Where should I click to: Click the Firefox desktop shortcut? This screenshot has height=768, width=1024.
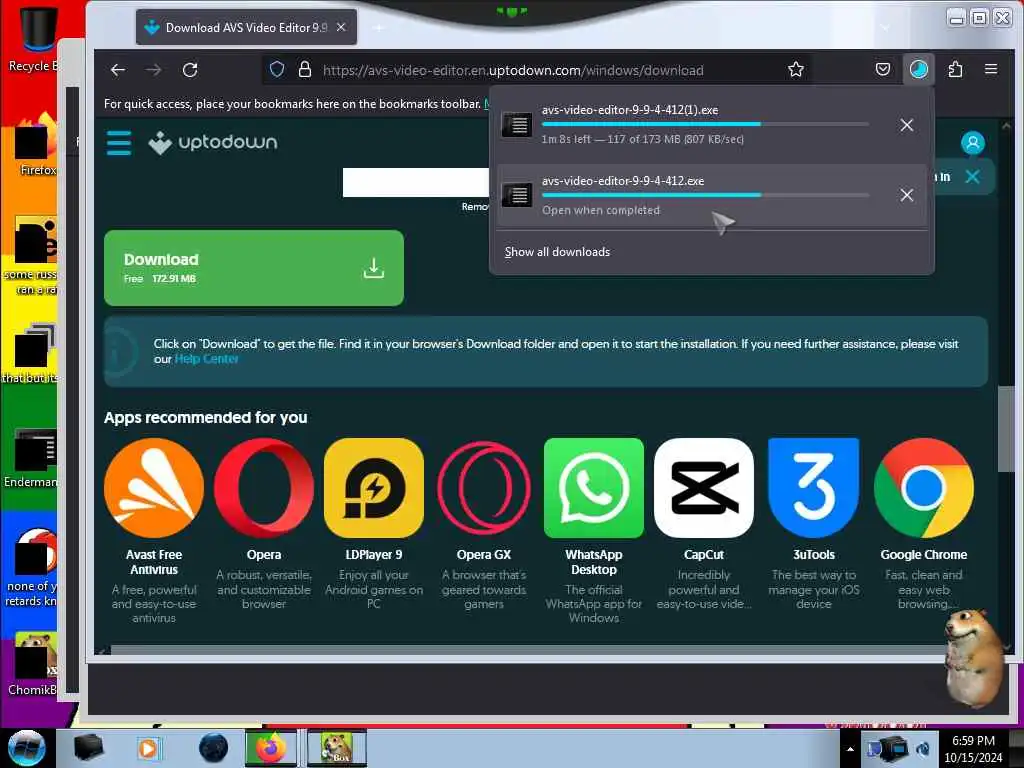click(35, 145)
